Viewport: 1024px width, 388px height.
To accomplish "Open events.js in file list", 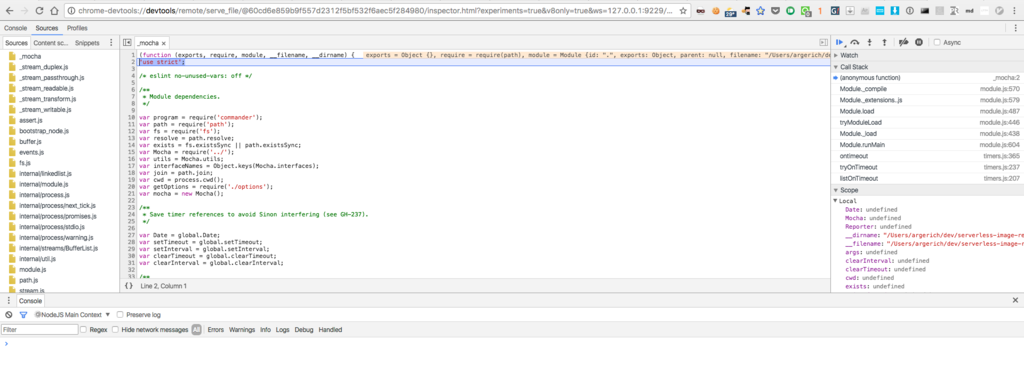I will pos(31,152).
